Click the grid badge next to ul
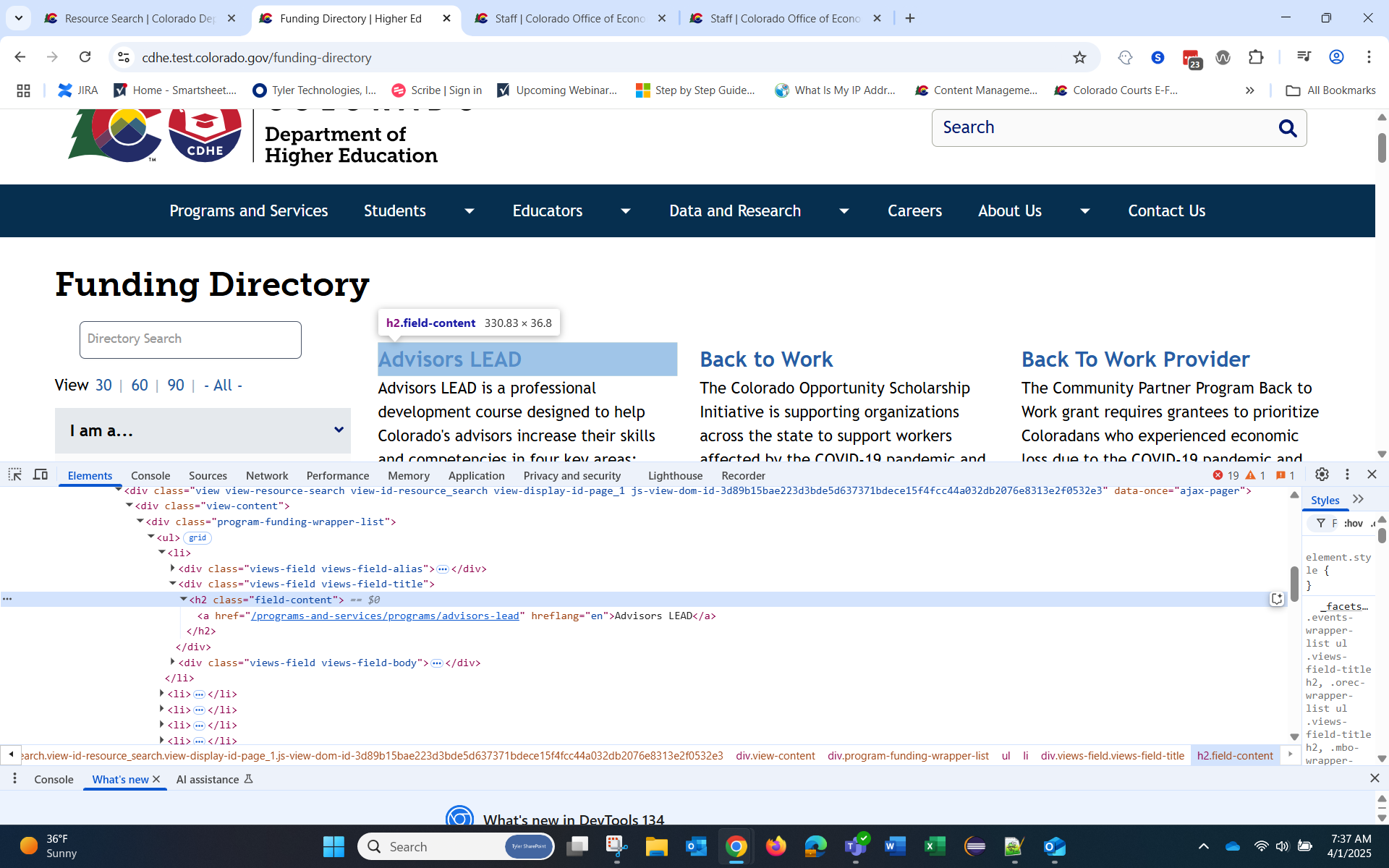Screen dimensions: 1389x868 (x=197, y=537)
